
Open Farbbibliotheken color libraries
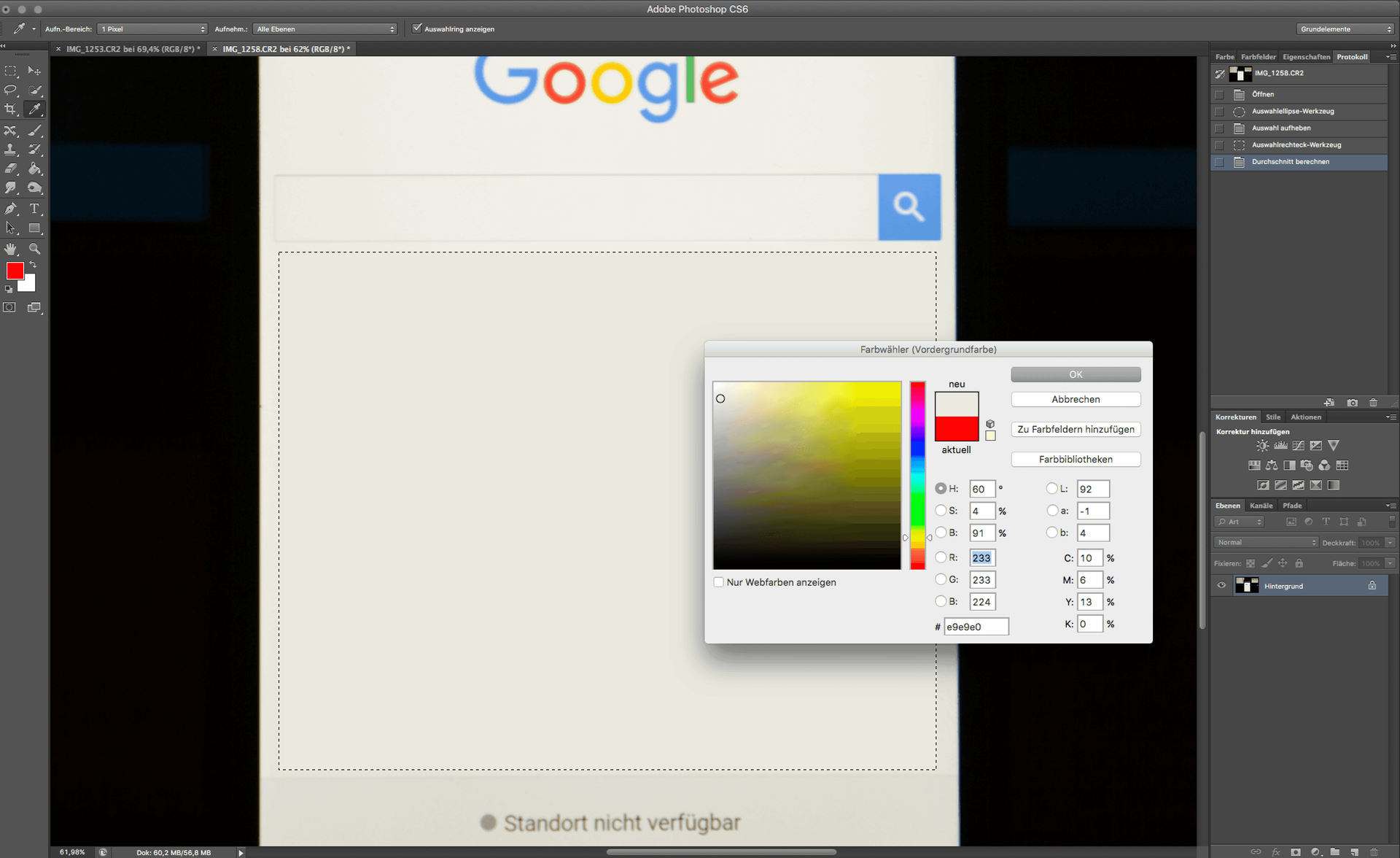1076,459
